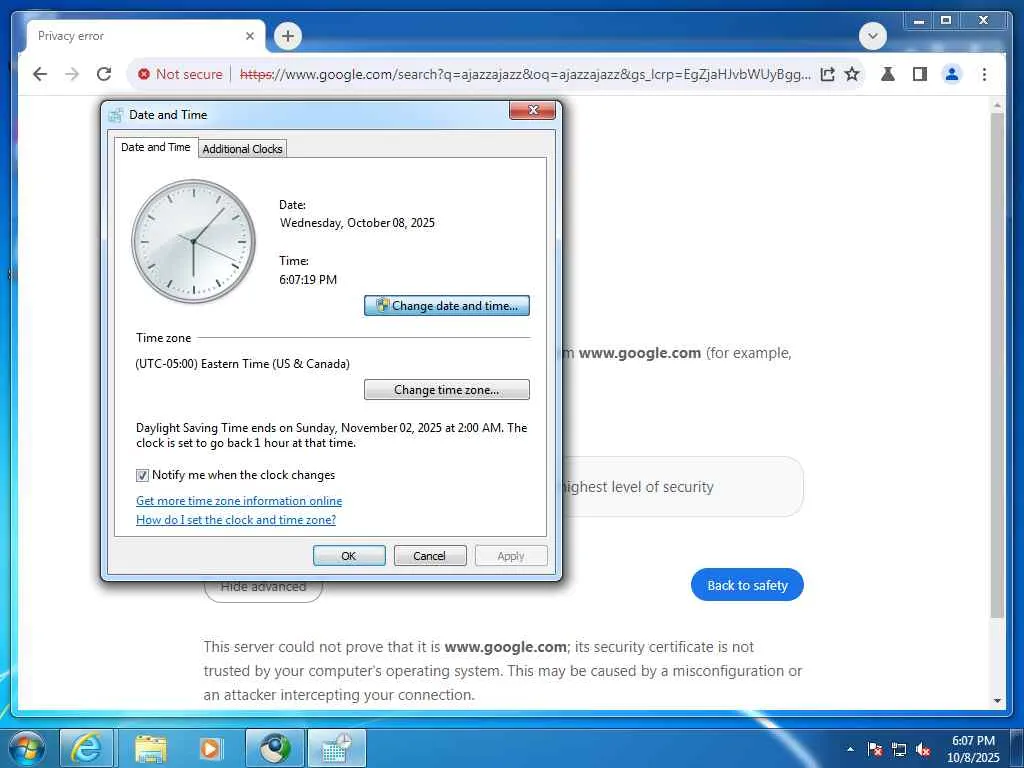Image resolution: width=1024 pixels, height=768 pixels.
Task: Bookmark this page with the star icon
Action: (x=852, y=74)
